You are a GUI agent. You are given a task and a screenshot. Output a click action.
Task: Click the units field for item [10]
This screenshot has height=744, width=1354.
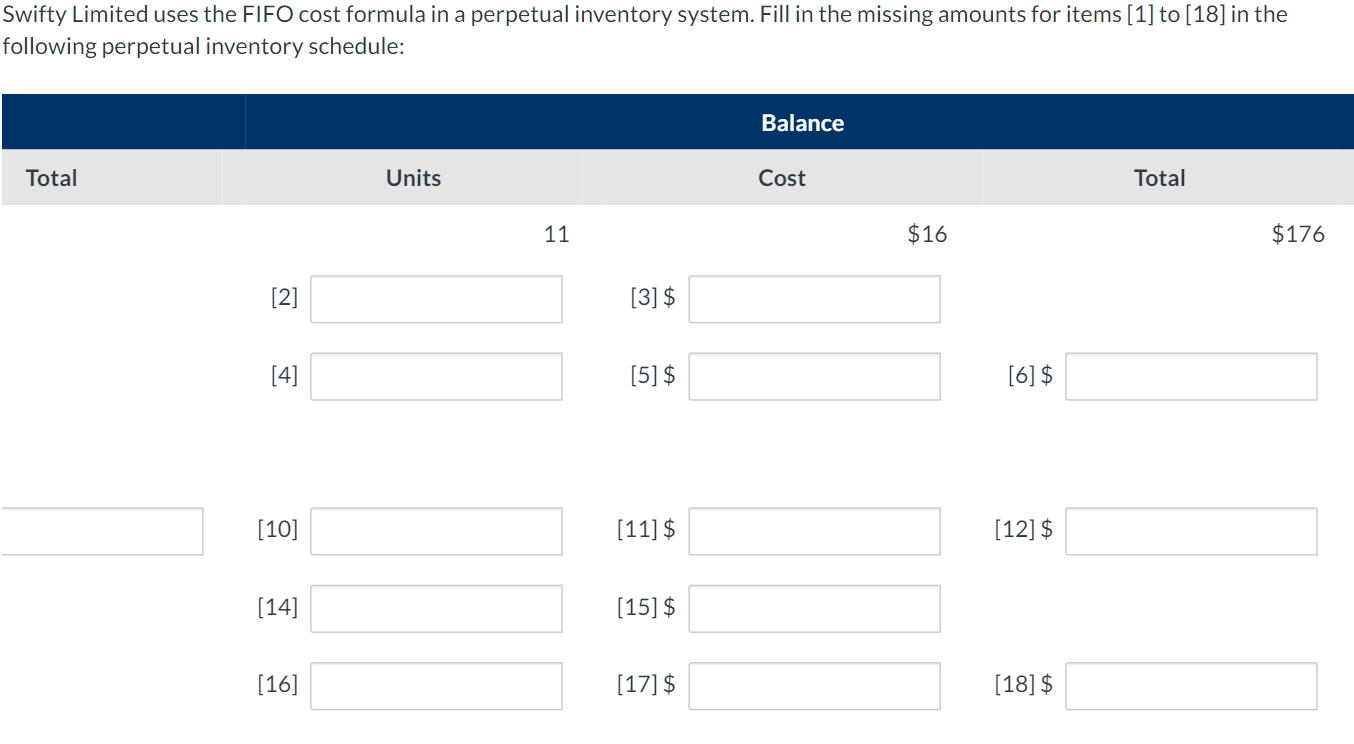436,531
